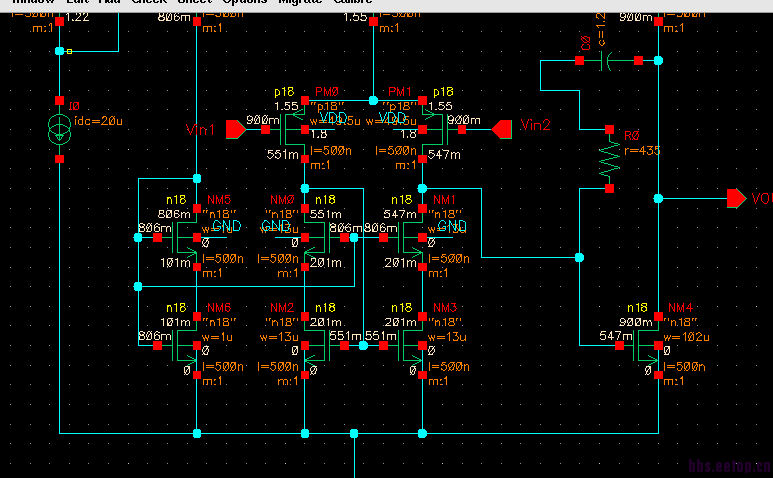Click the Vin2 input pin arrow
The width and height of the screenshot is (773, 478).
coord(502,127)
